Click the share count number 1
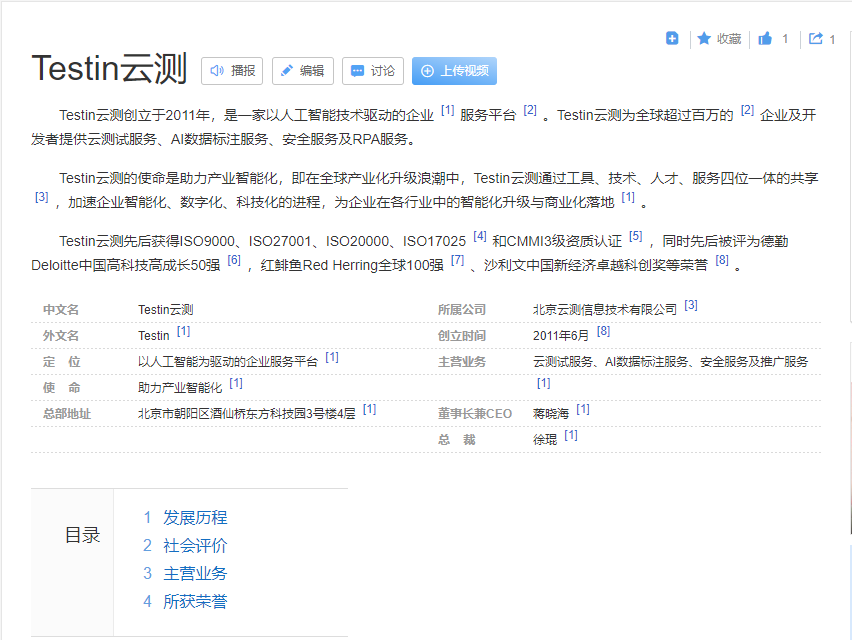Image resolution: width=852 pixels, height=640 pixels. [832, 39]
